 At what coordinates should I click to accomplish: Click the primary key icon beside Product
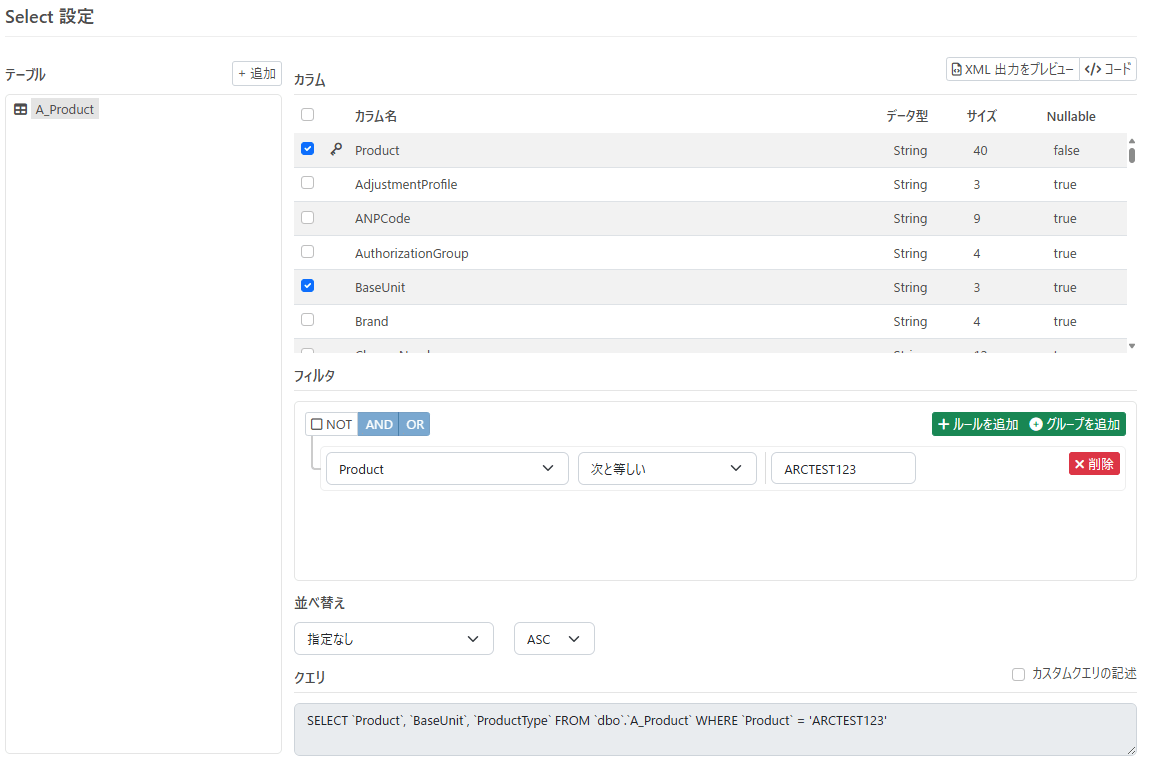(x=336, y=149)
